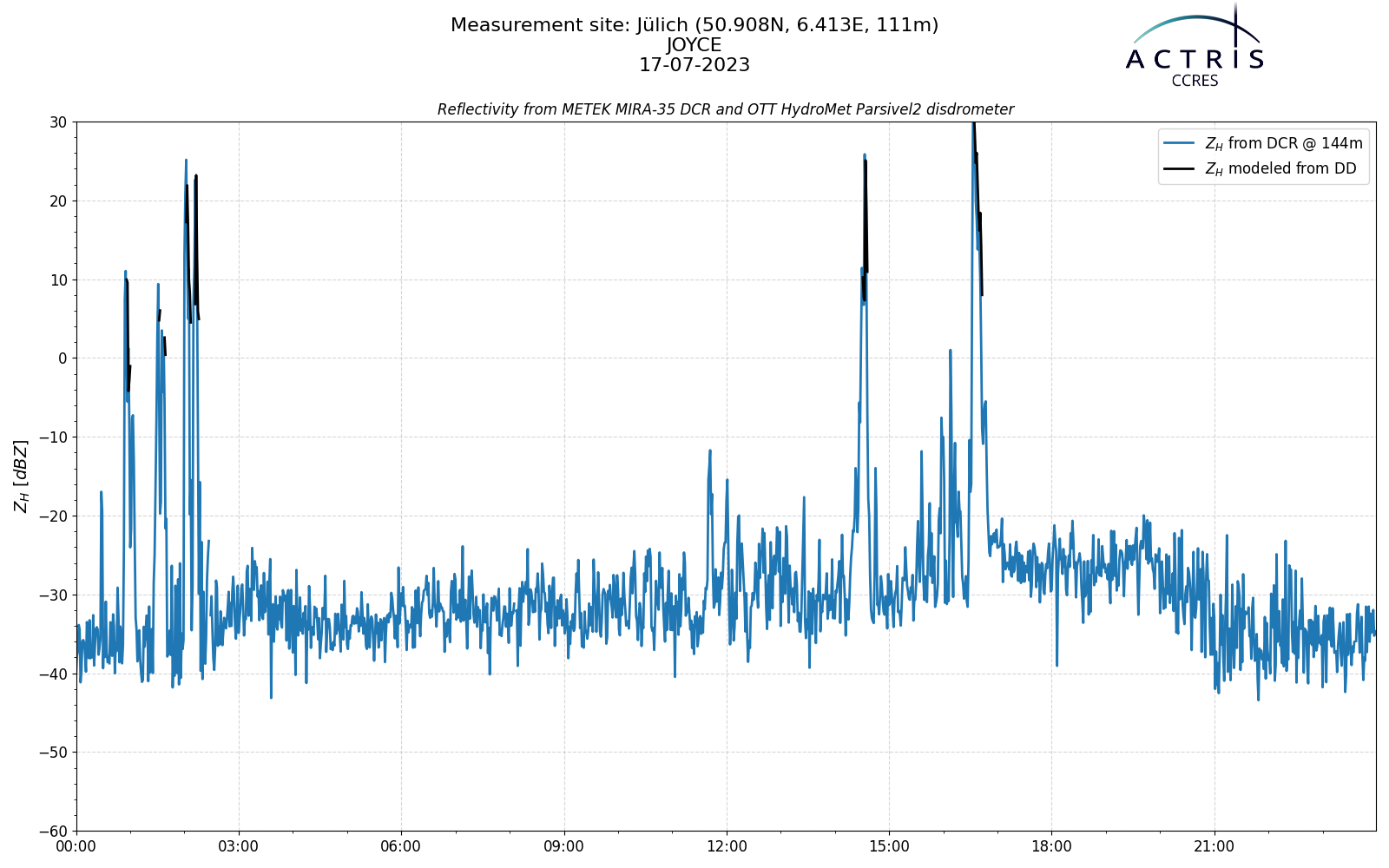Click the reflectivity subtitle above the plot

pos(726,109)
